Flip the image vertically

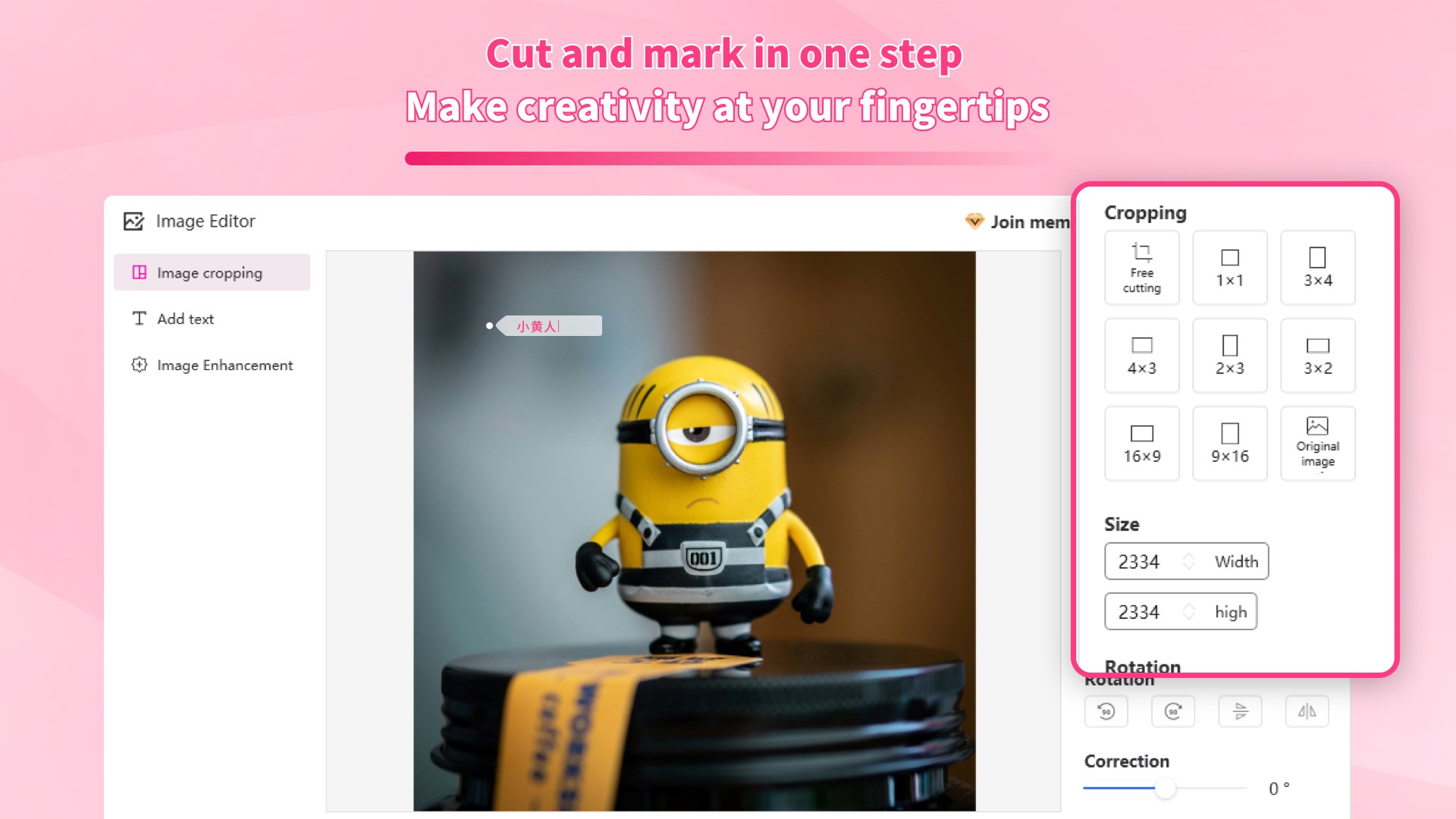pyautogui.click(x=1240, y=711)
